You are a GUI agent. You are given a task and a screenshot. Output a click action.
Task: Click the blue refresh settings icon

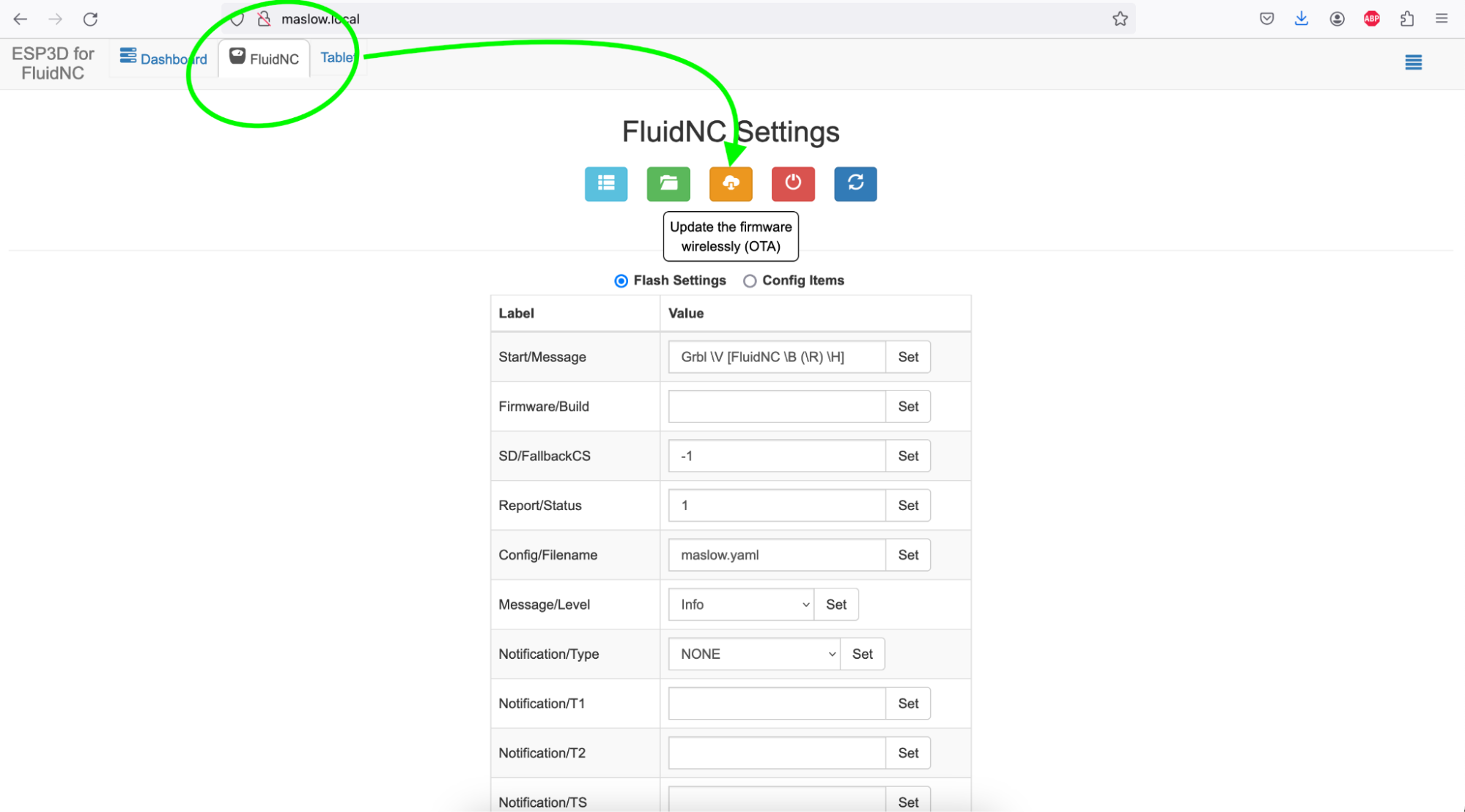click(x=855, y=184)
